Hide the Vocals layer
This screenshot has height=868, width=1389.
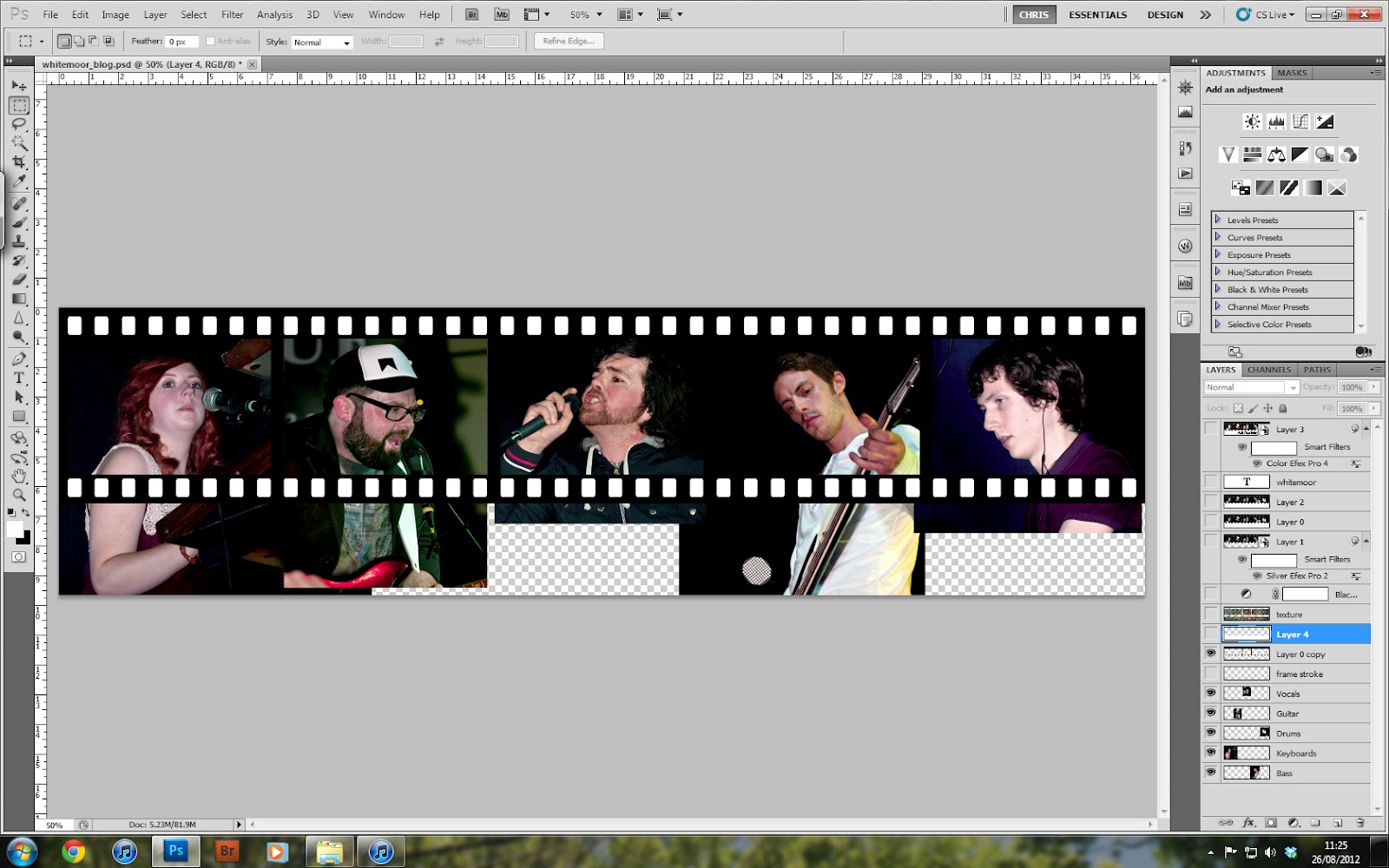click(x=1211, y=693)
